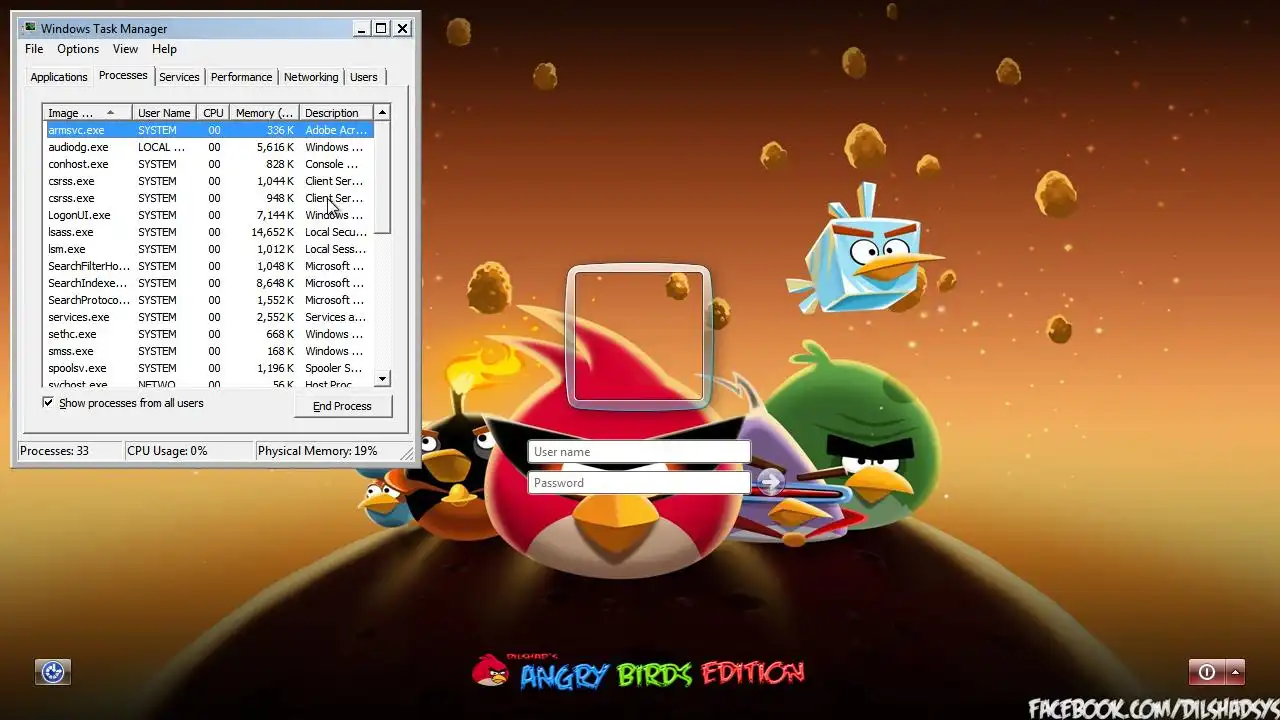Click the Task Manager resize grip corner

click(x=407, y=454)
